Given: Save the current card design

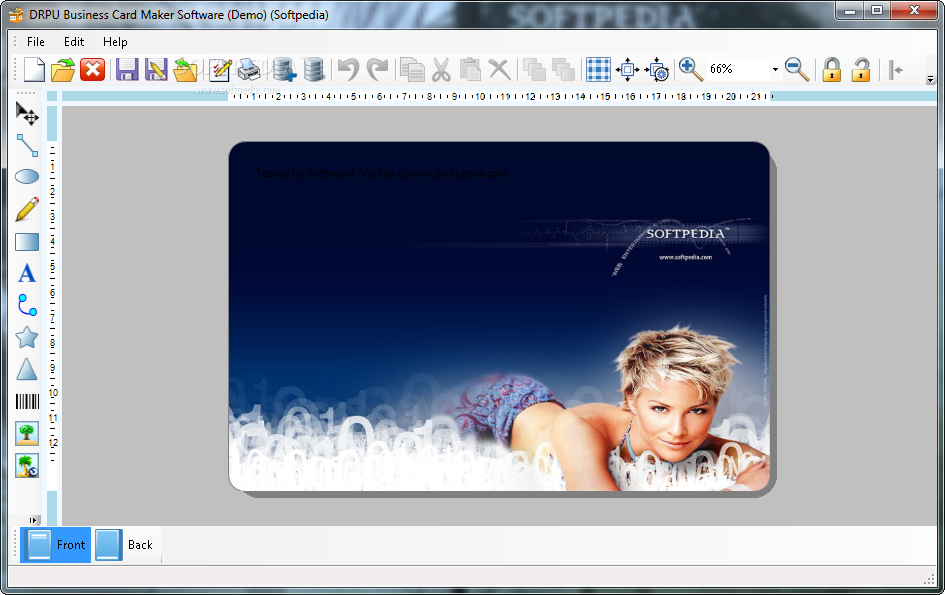Looking at the screenshot, I should pyautogui.click(x=127, y=69).
